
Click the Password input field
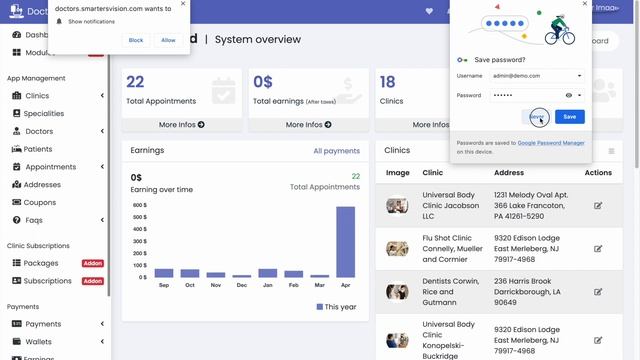pyautogui.click(x=537, y=95)
